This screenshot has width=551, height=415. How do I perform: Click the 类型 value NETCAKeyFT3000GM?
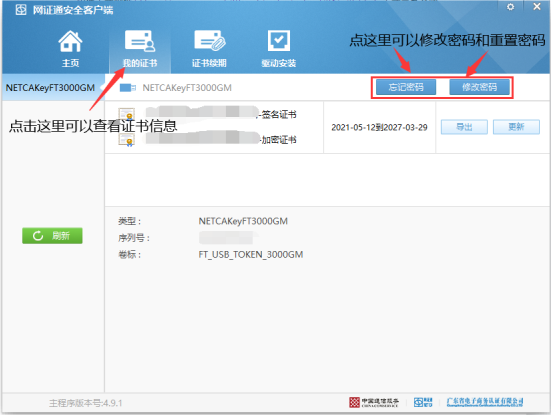(x=243, y=221)
